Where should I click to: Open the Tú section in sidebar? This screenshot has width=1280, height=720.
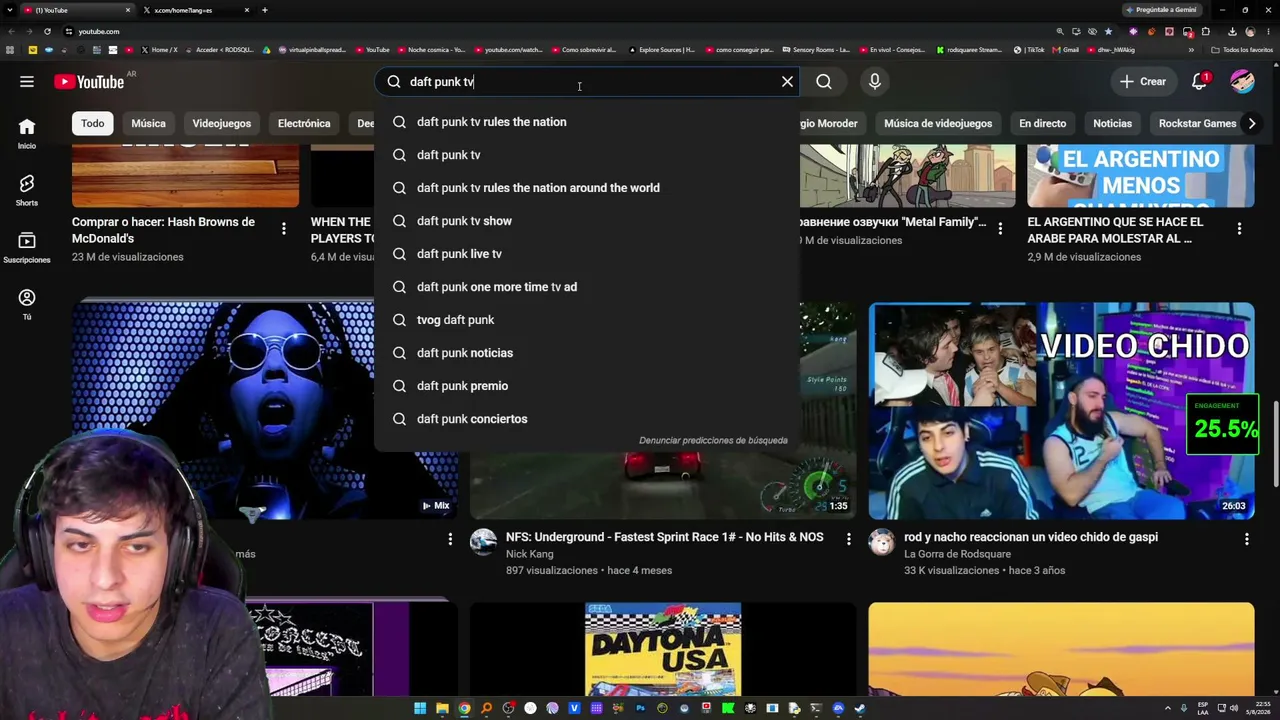tap(27, 304)
